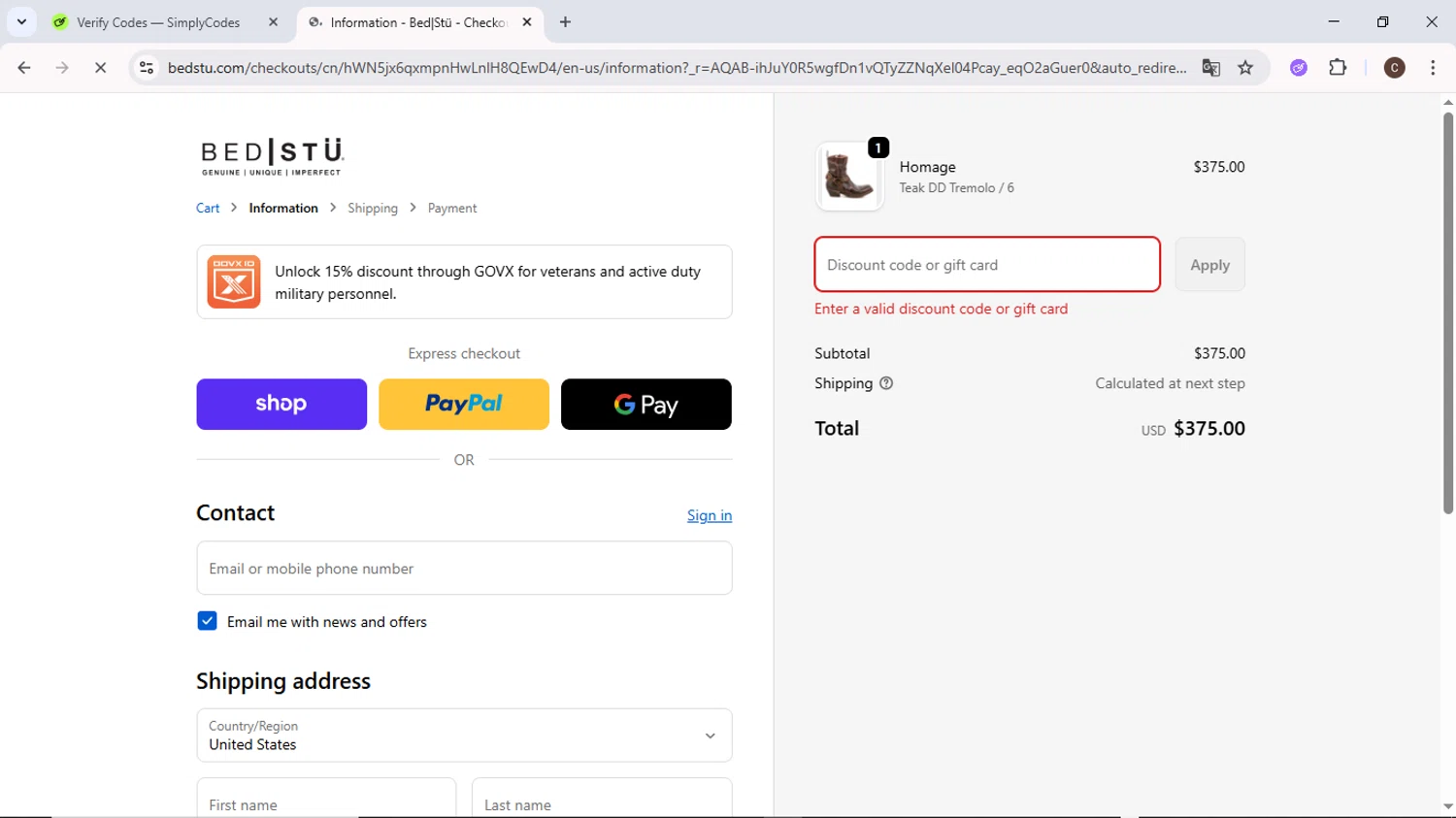Restore down the Chrome window

[x=1382, y=21]
